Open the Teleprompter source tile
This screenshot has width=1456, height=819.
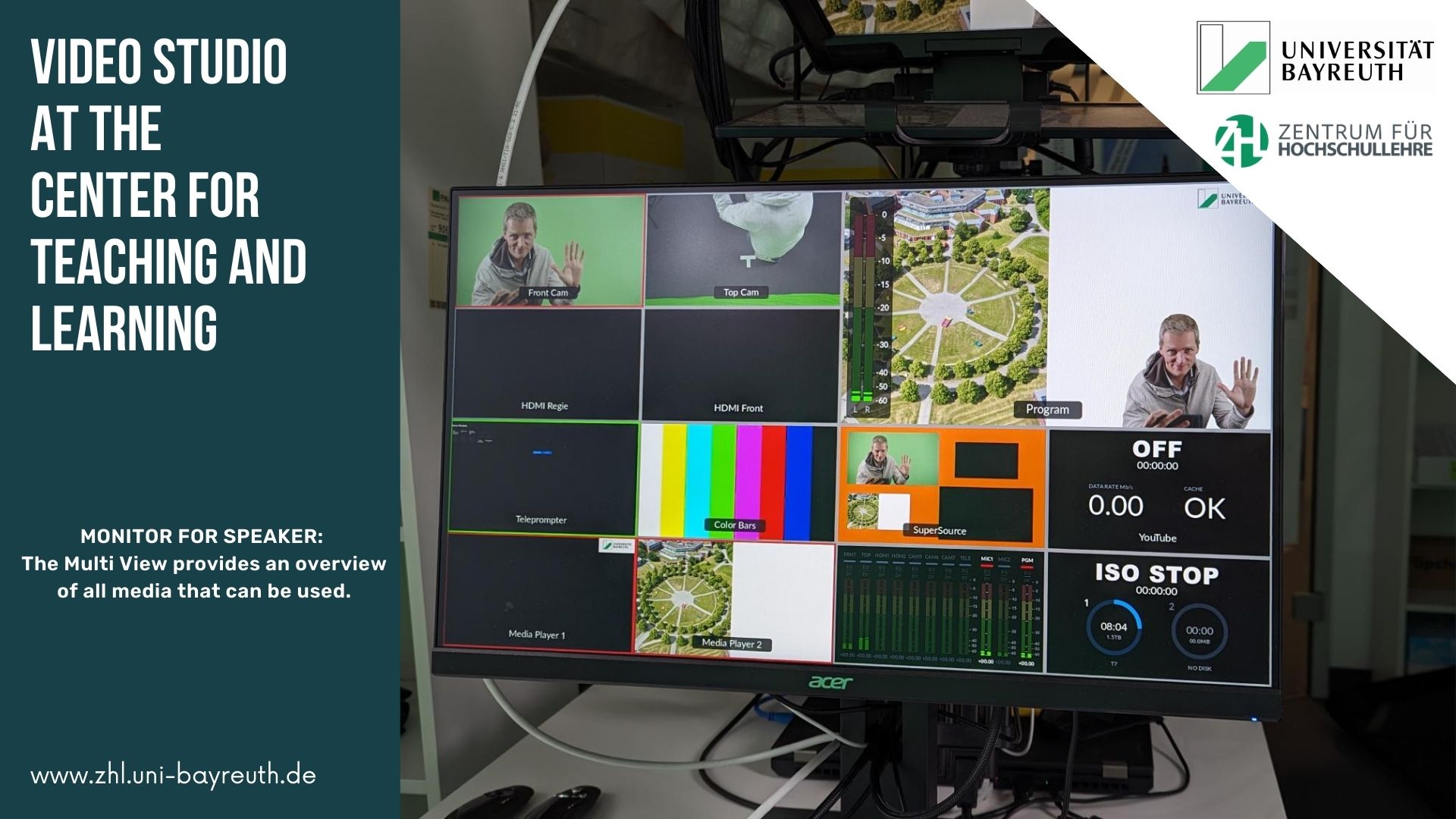tap(542, 479)
